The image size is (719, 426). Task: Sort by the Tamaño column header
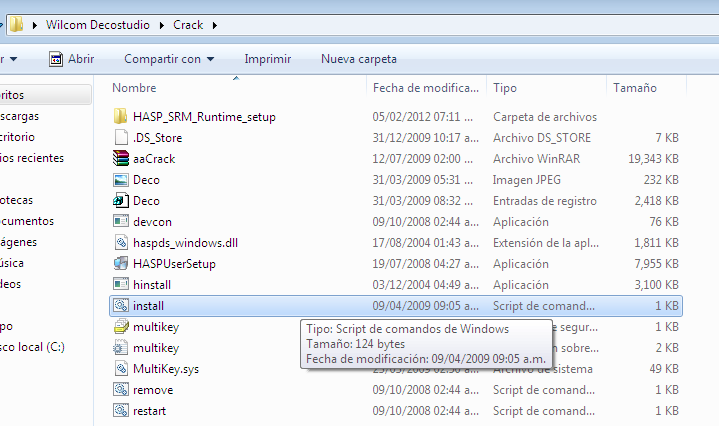(635, 88)
